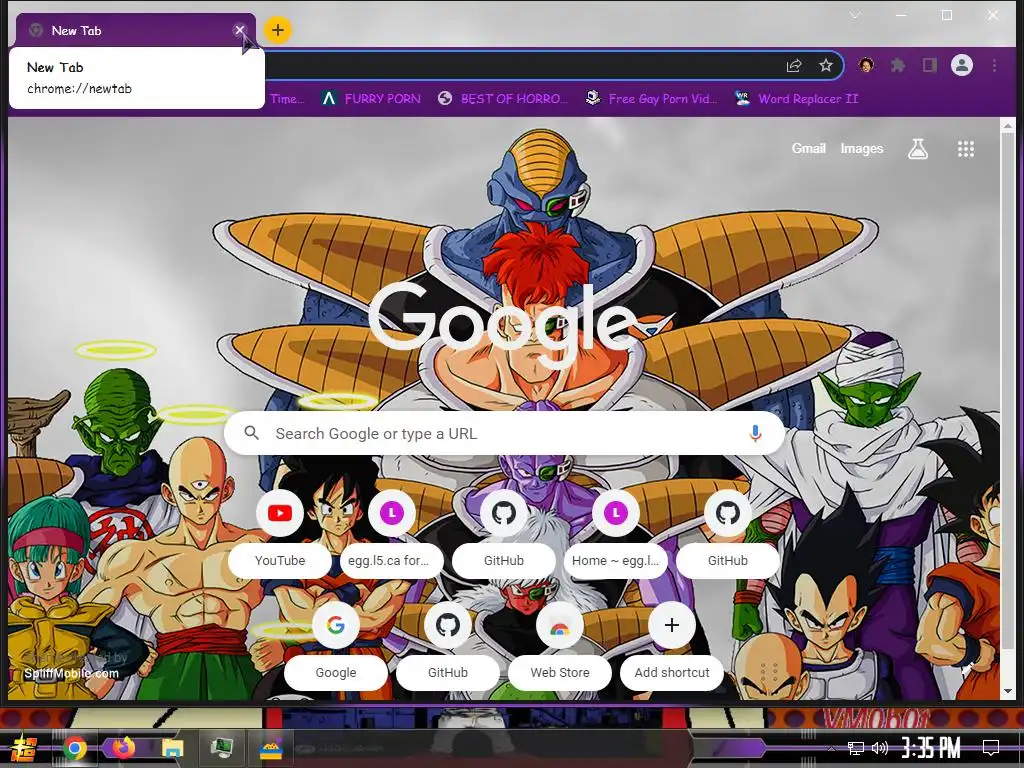Viewport: 1024px width, 768px height.
Task: Open the network tray icon
Action: click(856, 748)
